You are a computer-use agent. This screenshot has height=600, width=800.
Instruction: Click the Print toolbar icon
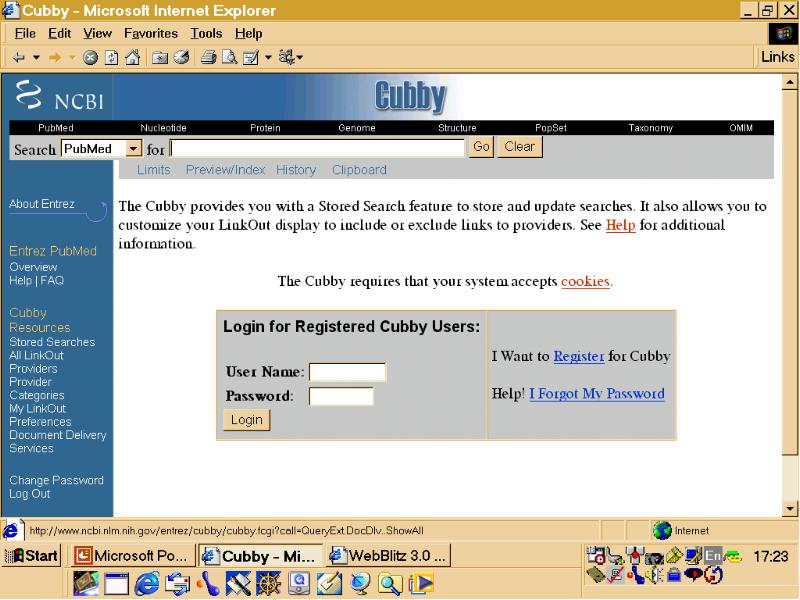click(x=208, y=58)
